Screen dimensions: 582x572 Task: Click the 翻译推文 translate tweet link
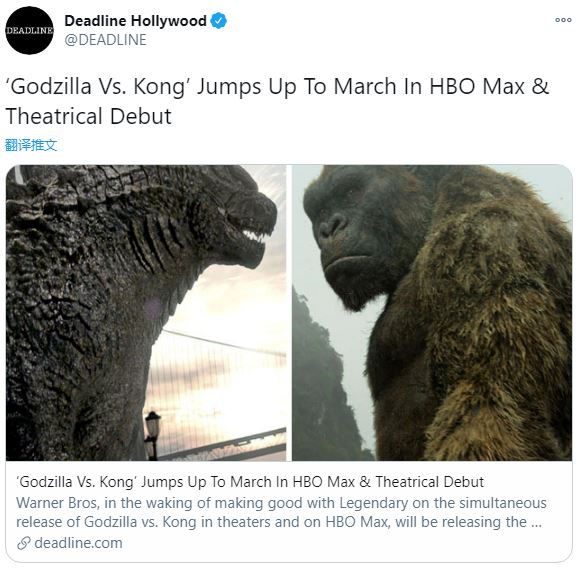pyautogui.click(x=31, y=145)
